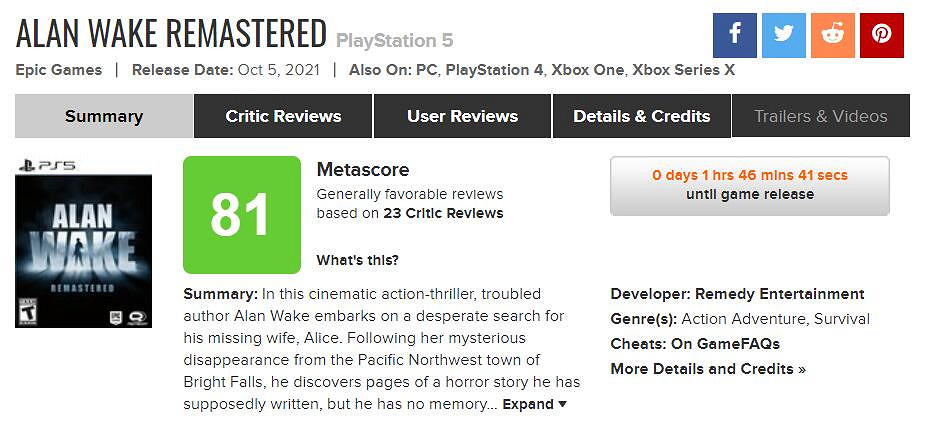Open the Trailers & Videos tab
This screenshot has width=925, height=425.
(x=820, y=116)
